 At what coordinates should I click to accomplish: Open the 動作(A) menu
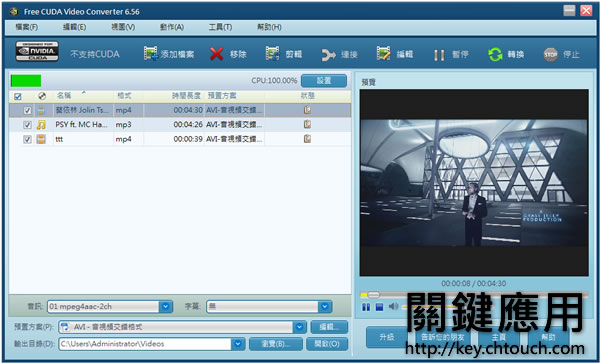[x=172, y=27]
